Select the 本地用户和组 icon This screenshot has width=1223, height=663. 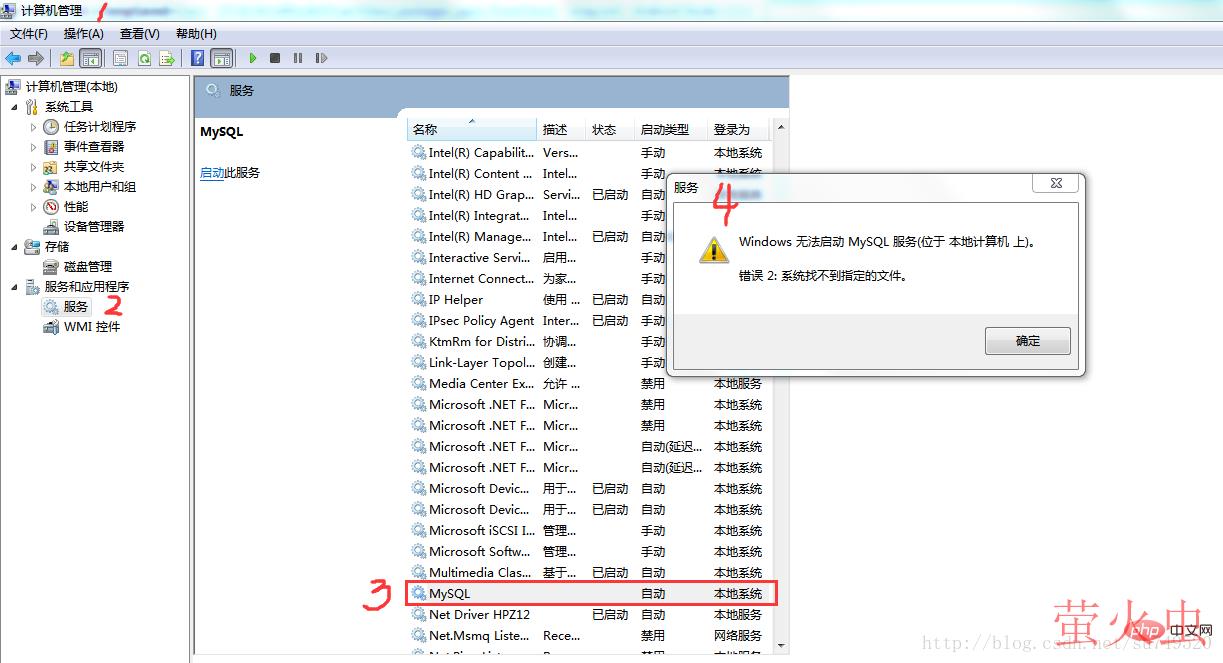coord(51,187)
